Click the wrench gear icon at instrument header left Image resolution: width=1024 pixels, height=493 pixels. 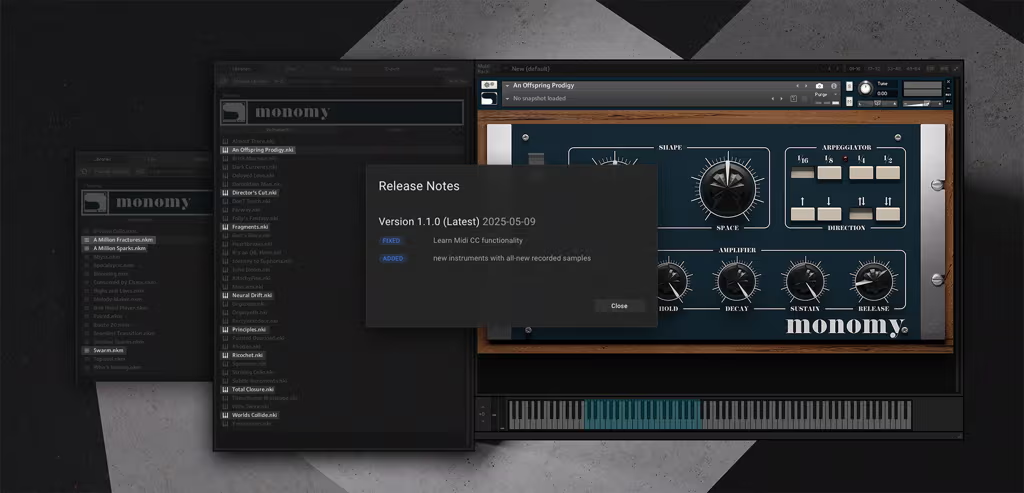pos(488,85)
